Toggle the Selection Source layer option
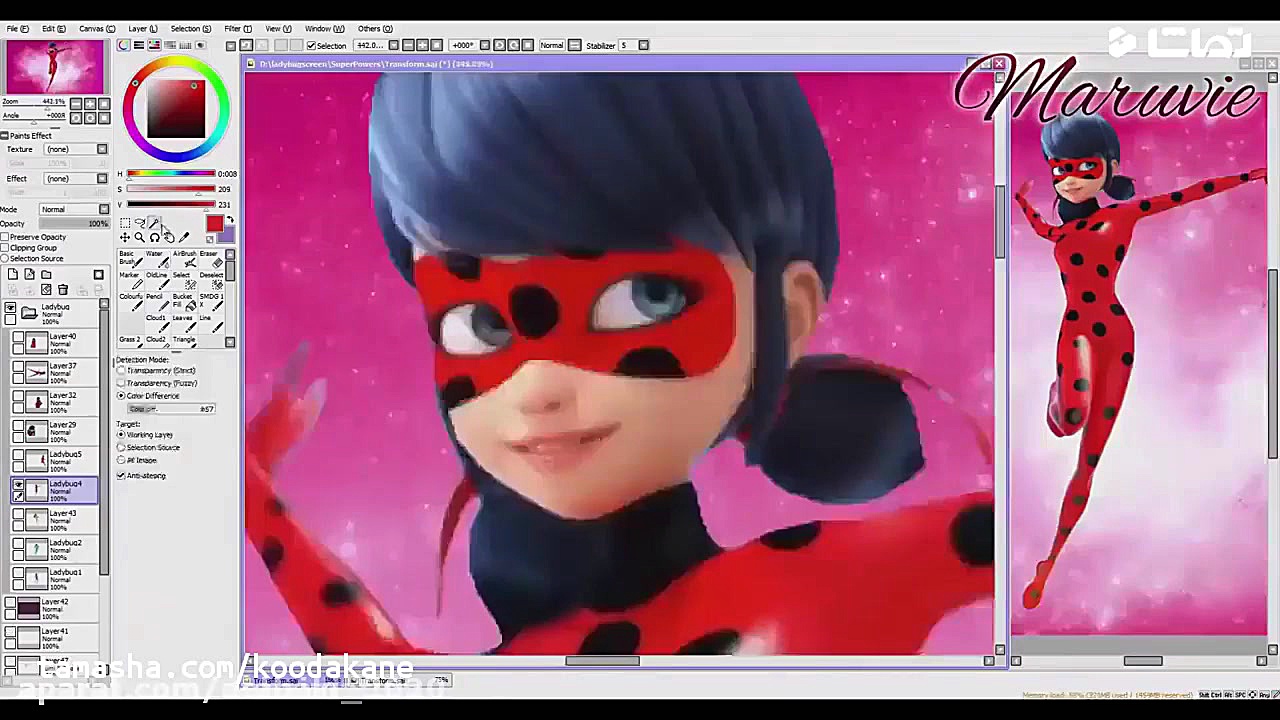The image size is (1280, 720). pos(5,259)
